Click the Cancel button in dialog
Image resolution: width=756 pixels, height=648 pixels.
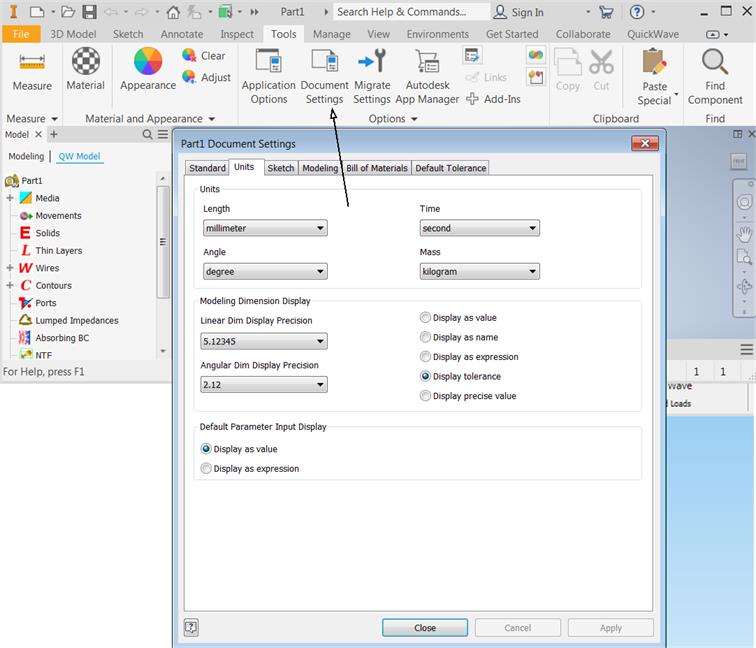[517, 628]
